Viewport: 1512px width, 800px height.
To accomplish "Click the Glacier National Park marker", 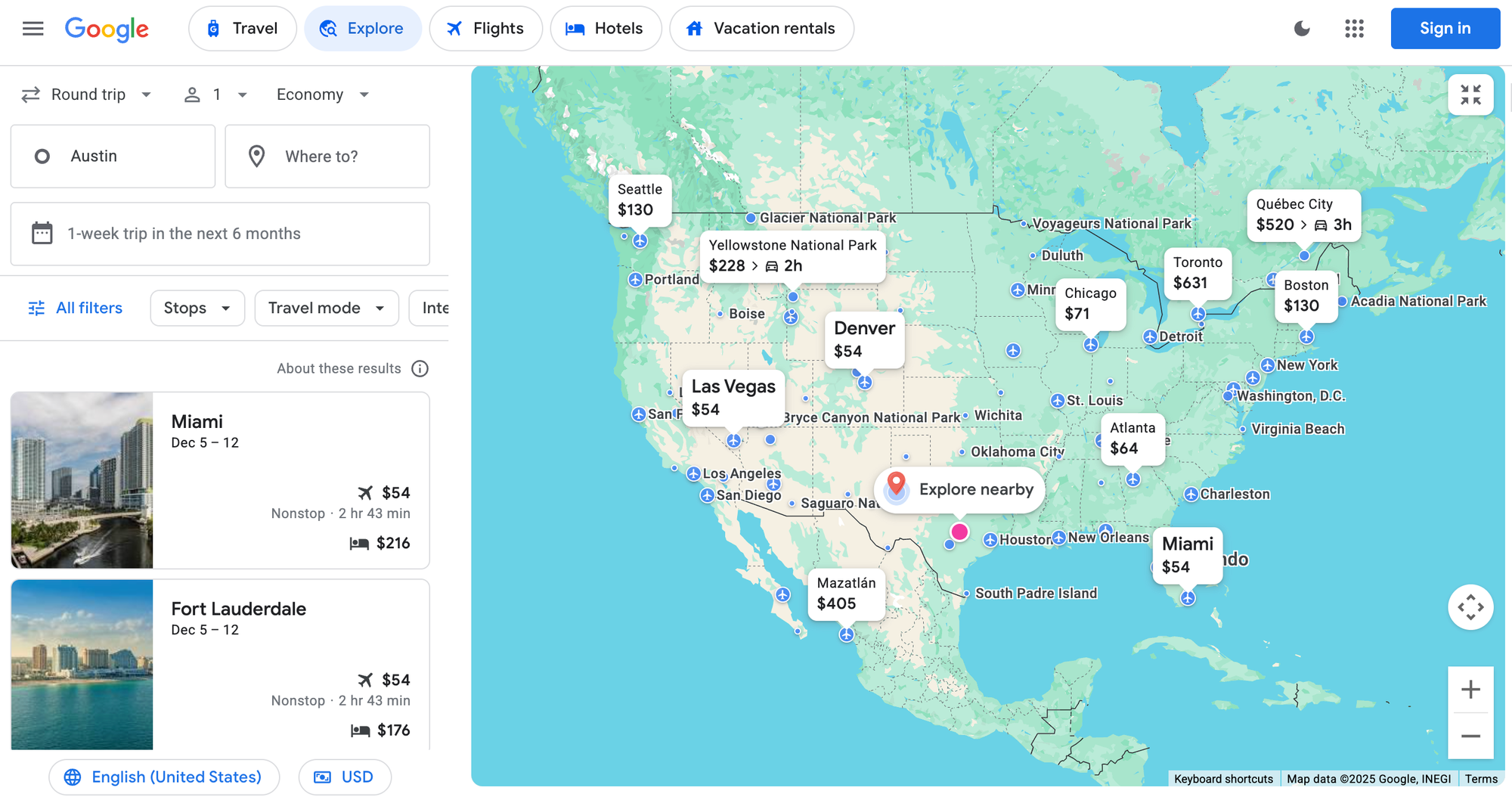I will click(751, 219).
